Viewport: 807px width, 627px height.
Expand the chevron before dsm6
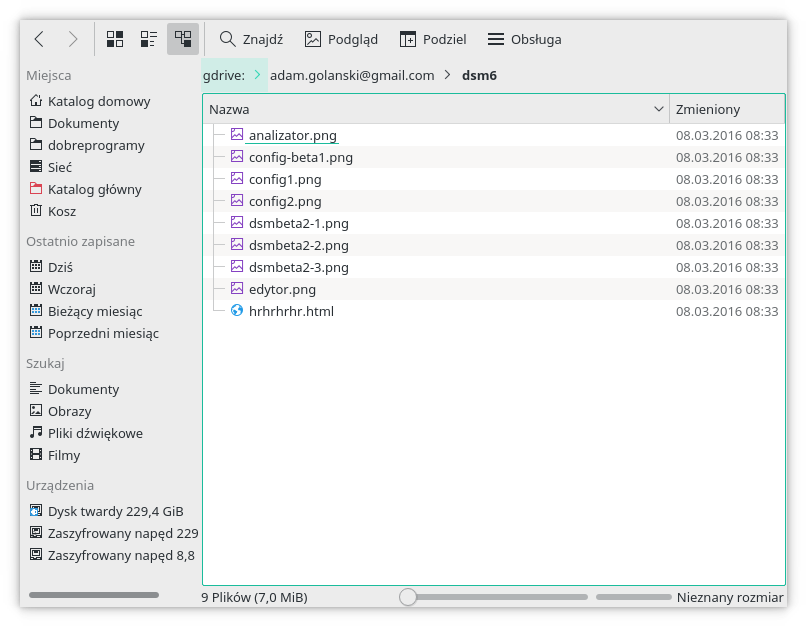coord(448,75)
